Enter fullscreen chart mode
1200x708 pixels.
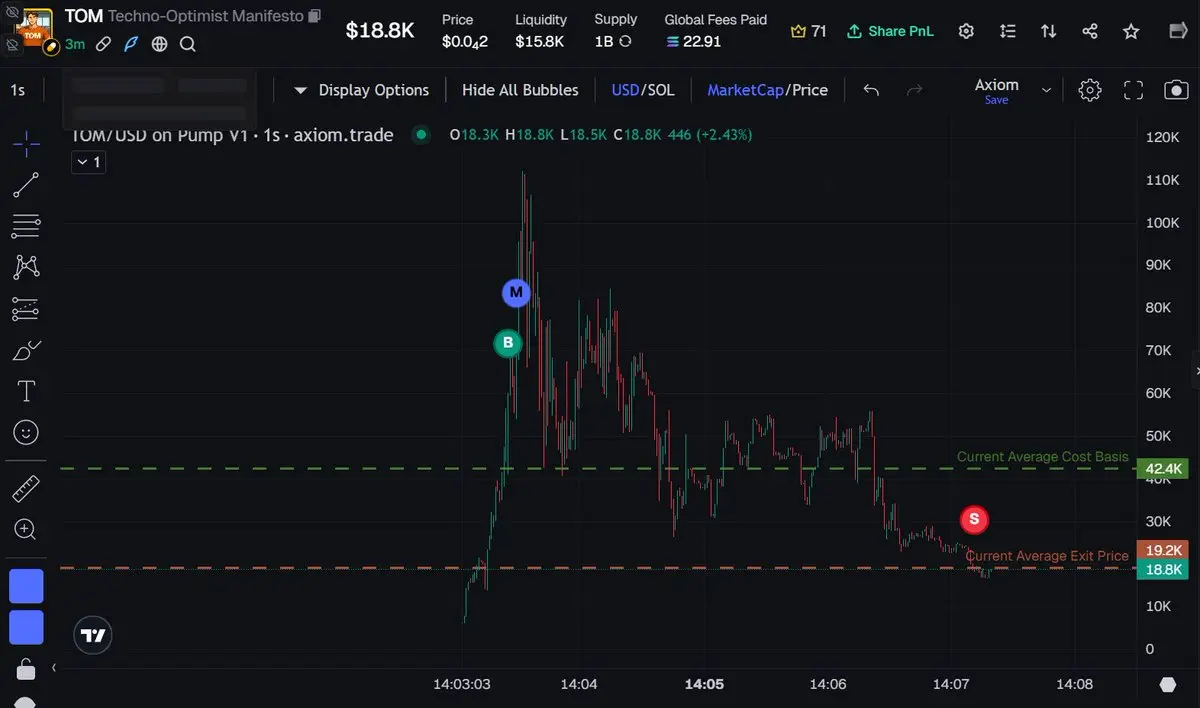1133,90
